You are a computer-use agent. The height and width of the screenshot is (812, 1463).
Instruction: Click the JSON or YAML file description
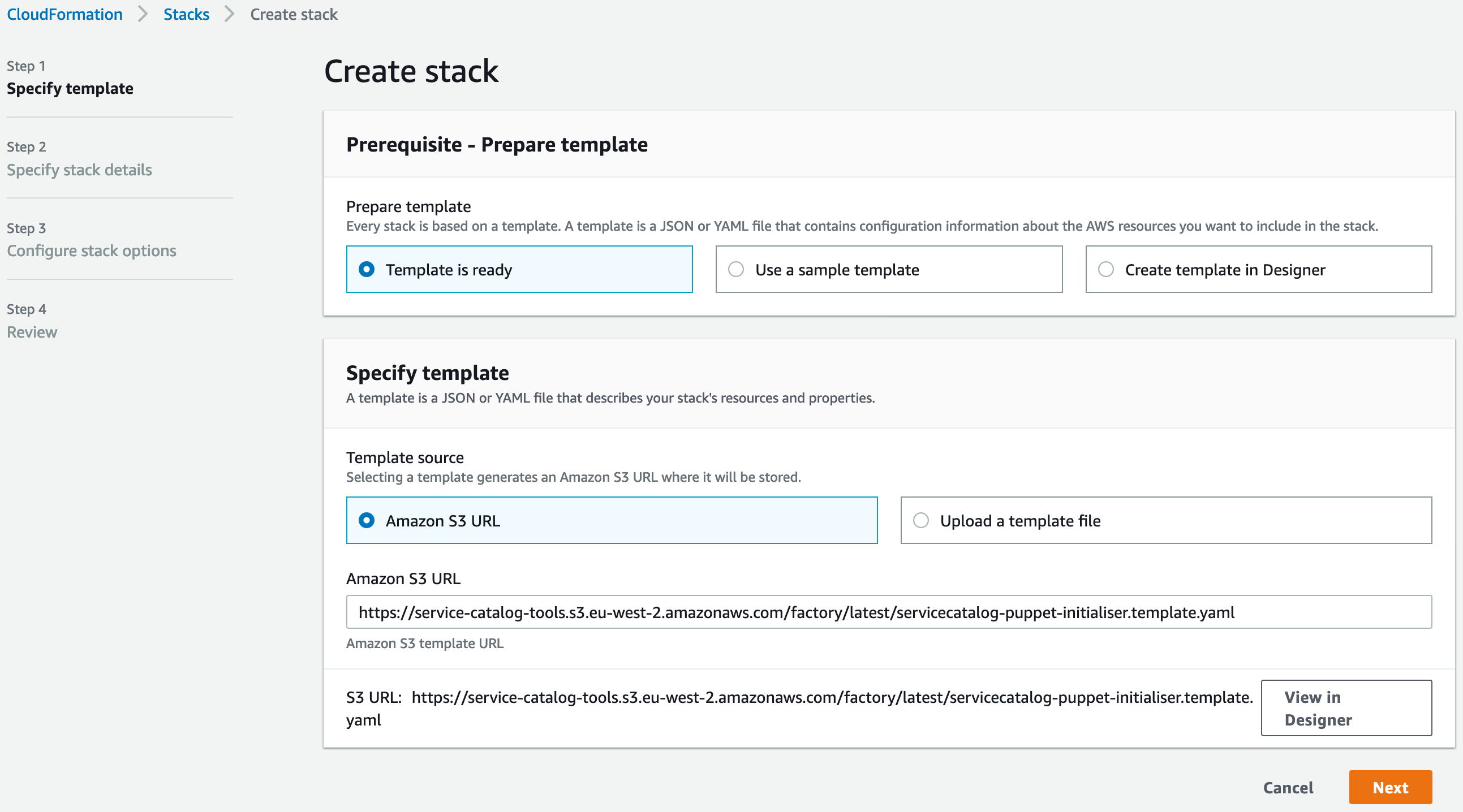click(610, 398)
